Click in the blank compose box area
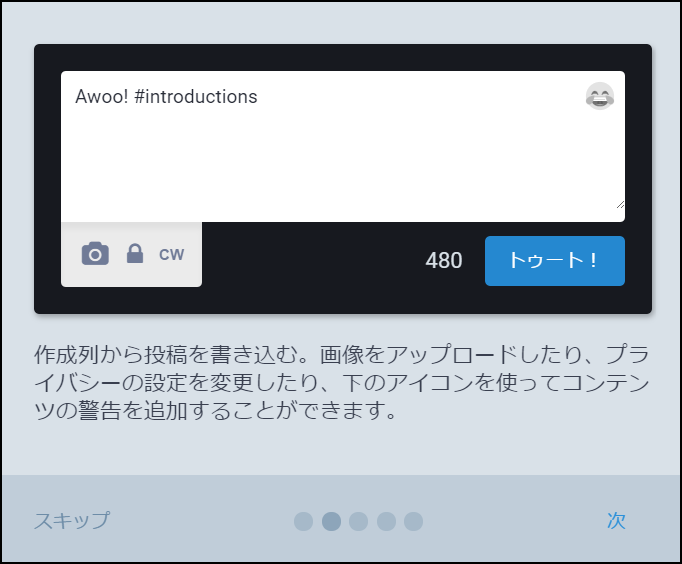The image size is (682, 564). 343,161
